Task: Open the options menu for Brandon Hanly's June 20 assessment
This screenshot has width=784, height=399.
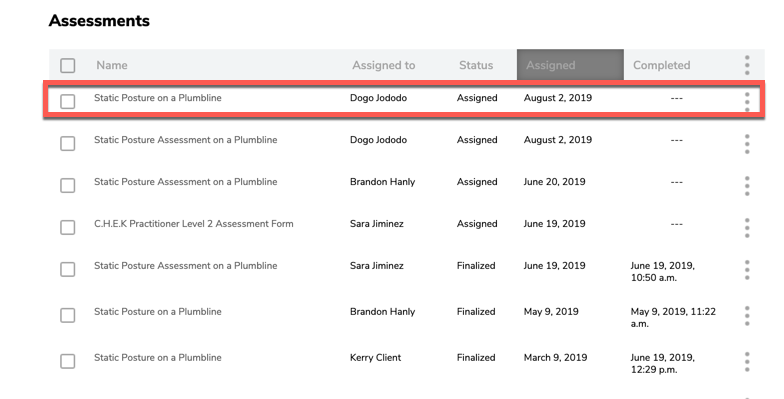Action: click(747, 186)
